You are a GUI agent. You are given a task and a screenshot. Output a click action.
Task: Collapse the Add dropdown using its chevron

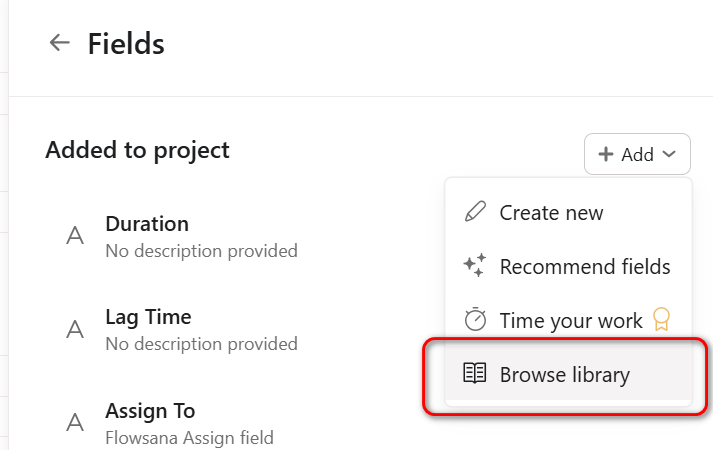pyautogui.click(x=670, y=154)
